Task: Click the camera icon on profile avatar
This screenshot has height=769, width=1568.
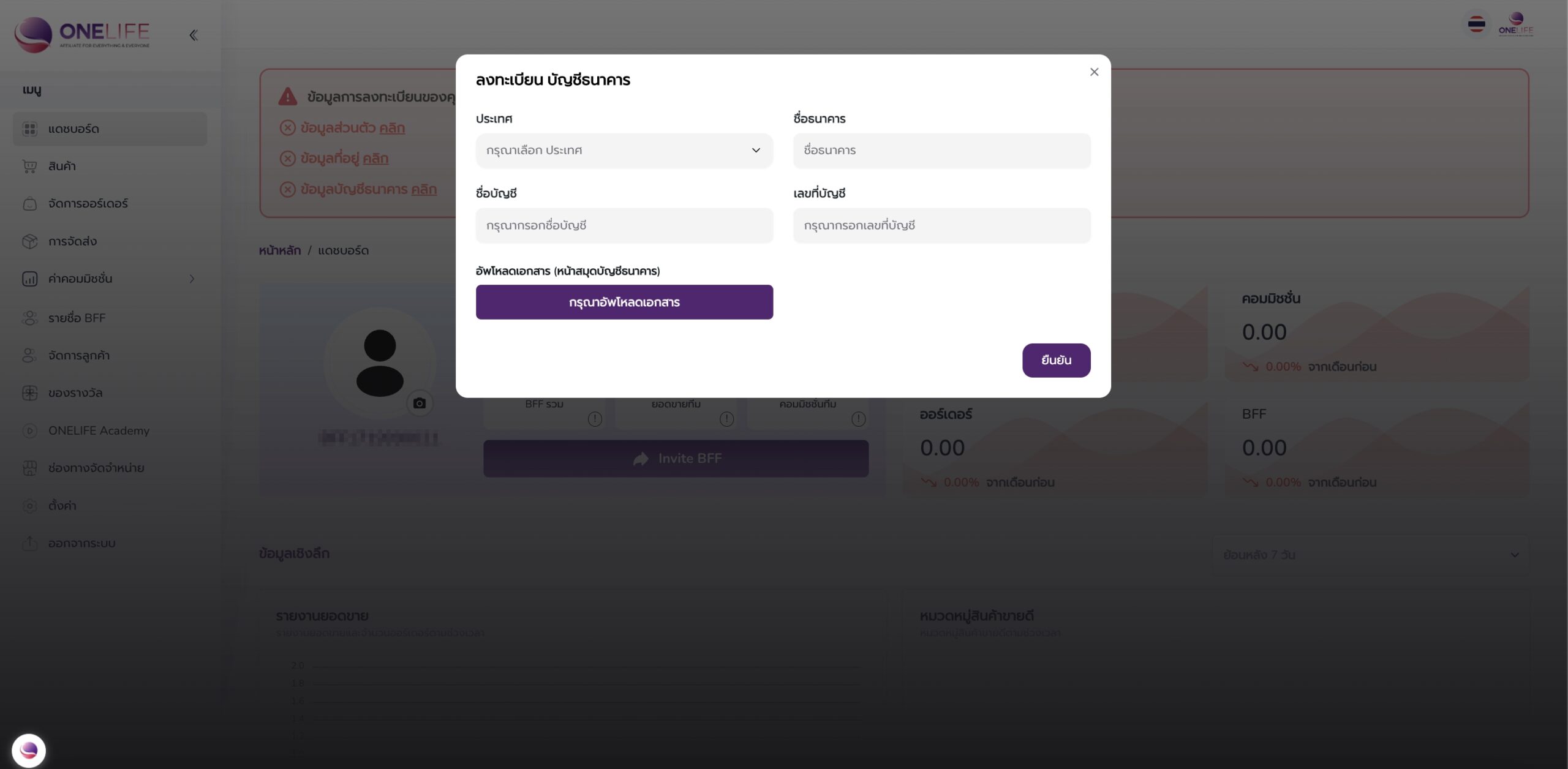Action: pos(420,403)
